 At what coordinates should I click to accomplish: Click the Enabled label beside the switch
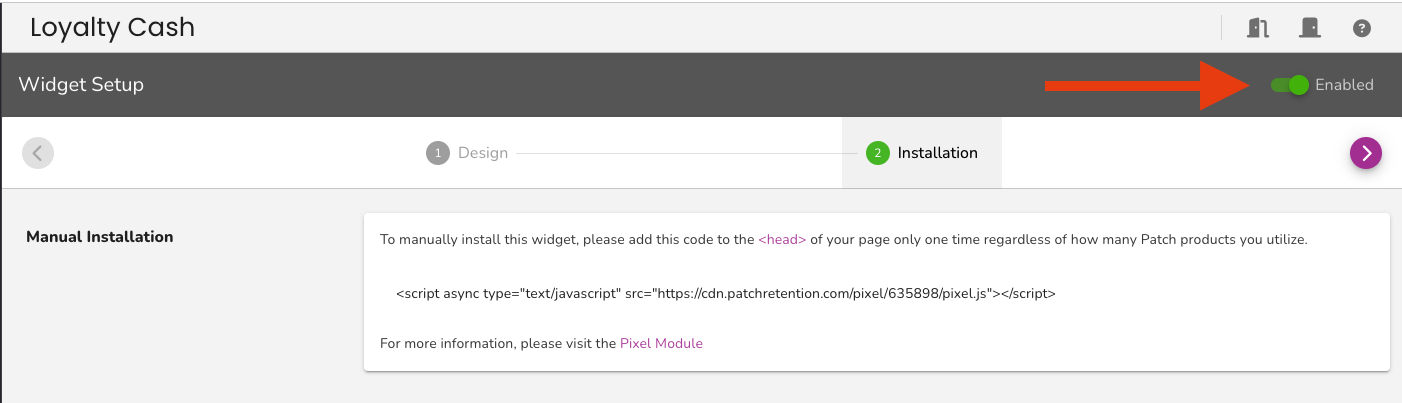tap(1344, 85)
